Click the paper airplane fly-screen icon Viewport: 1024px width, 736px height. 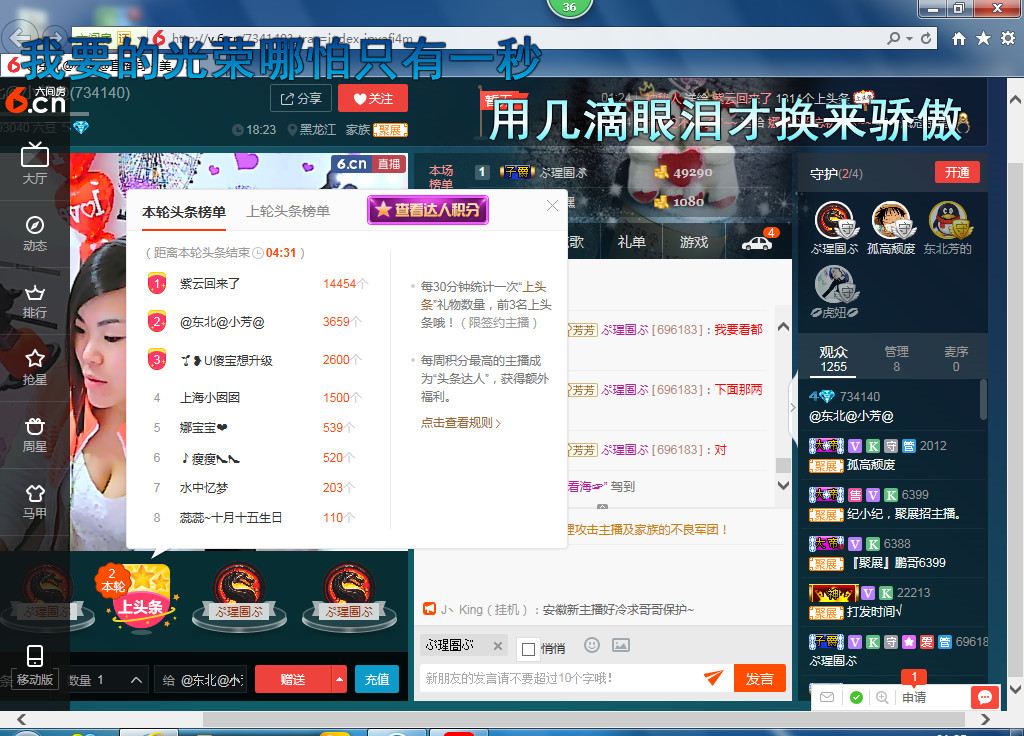coord(713,678)
